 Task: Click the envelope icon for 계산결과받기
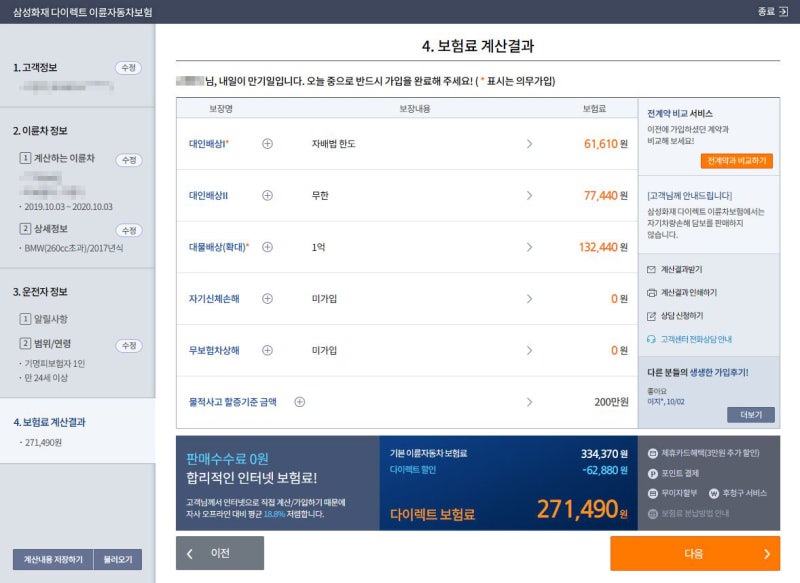pos(652,269)
